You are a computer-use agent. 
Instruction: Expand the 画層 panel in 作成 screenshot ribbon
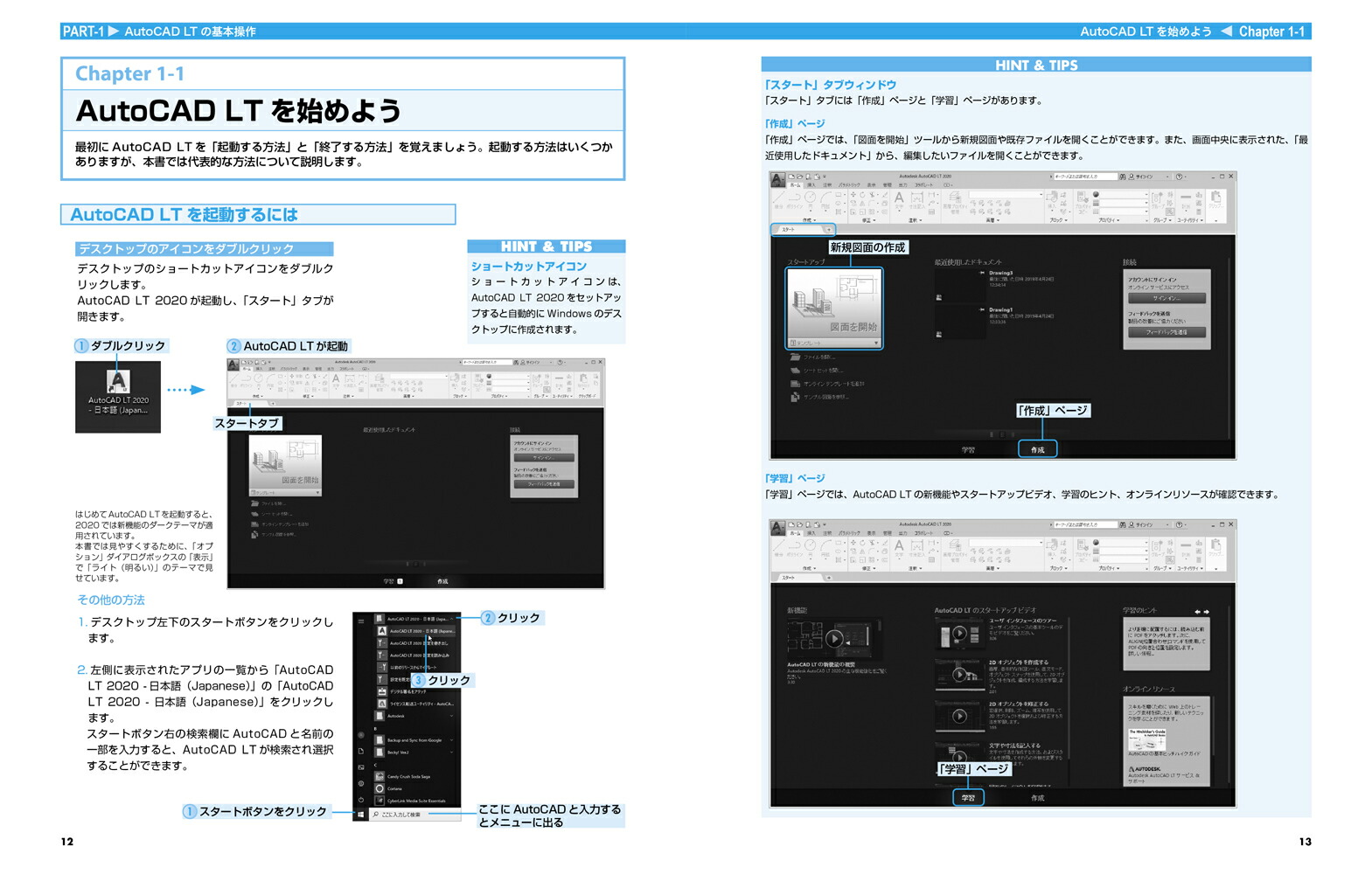[x=992, y=220]
